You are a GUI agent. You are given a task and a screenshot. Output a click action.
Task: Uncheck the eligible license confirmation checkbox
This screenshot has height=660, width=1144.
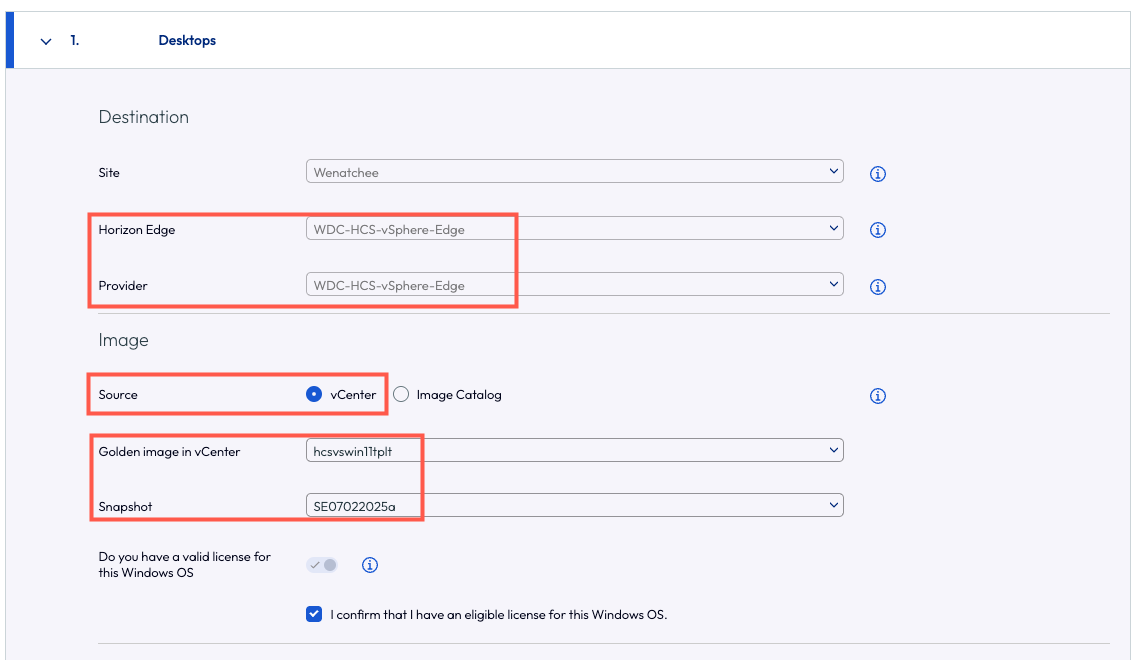tap(314, 614)
